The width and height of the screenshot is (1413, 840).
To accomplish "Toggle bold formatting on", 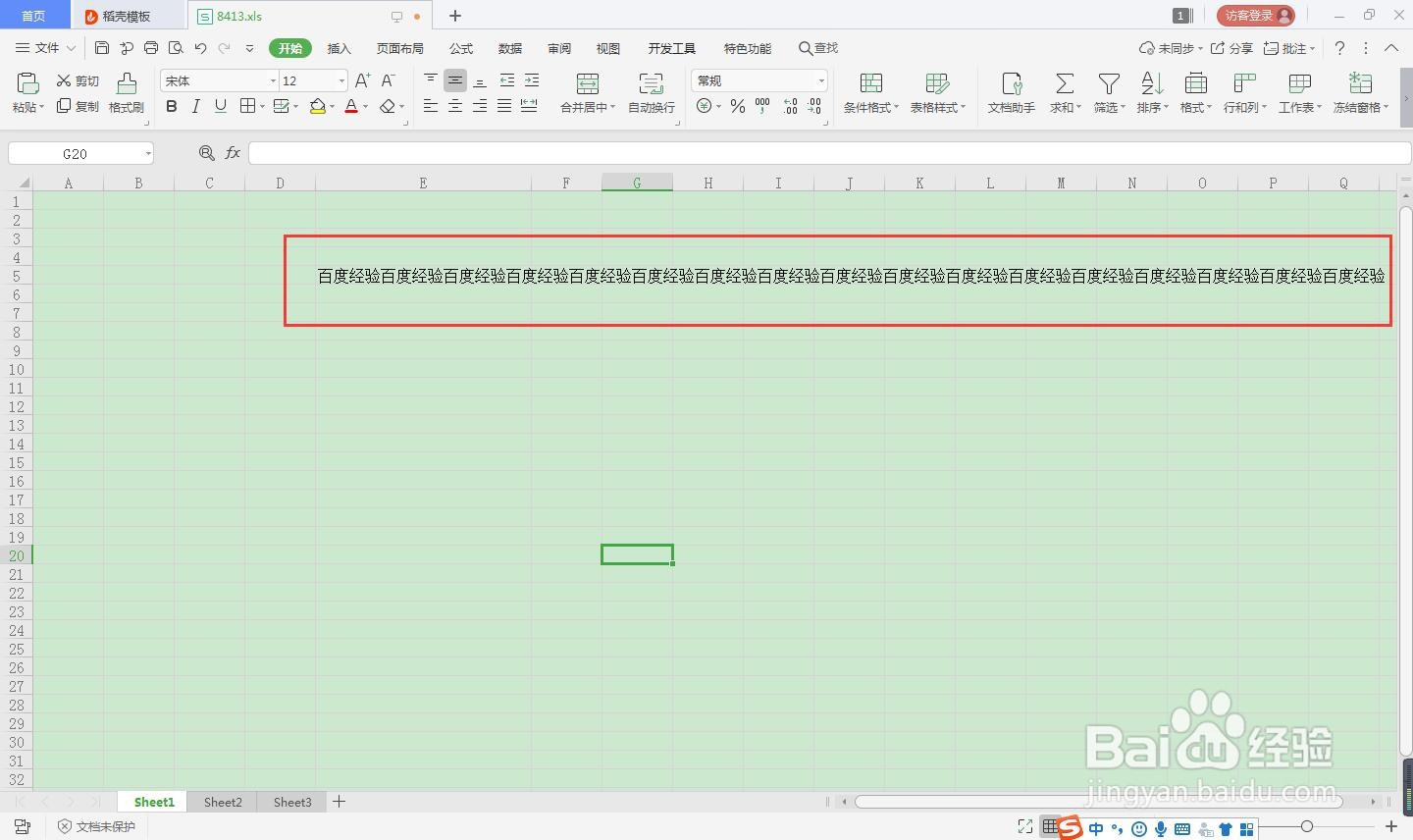I will click(x=171, y=106).
